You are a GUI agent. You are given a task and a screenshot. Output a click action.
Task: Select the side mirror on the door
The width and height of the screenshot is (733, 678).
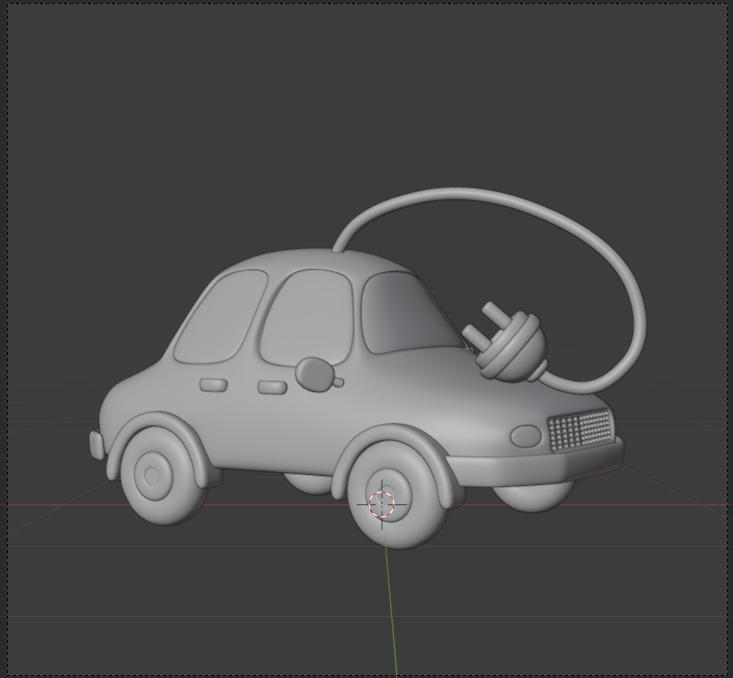[x=319, y=375]
